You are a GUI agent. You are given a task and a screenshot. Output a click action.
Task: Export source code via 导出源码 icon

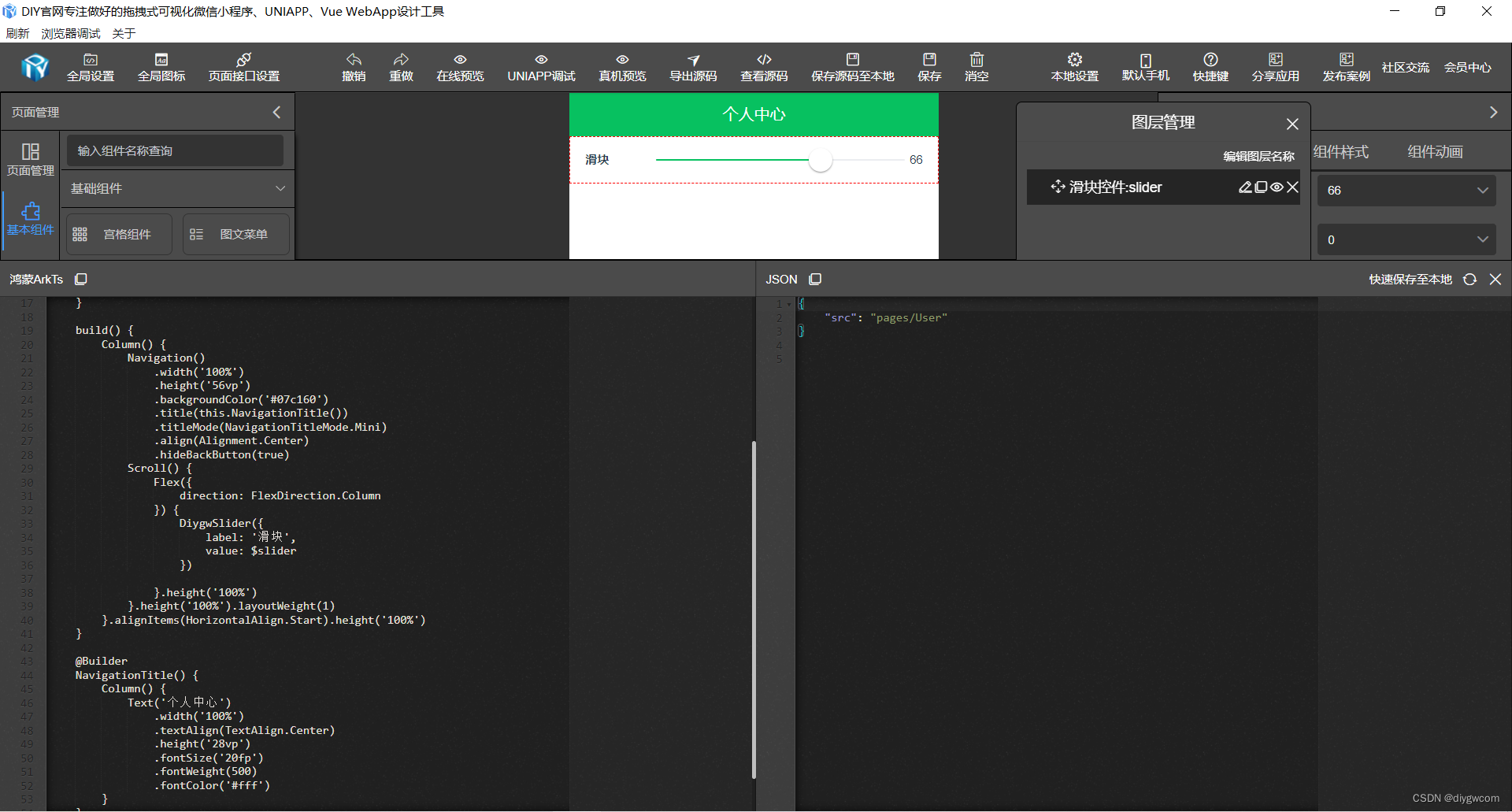(x=693, y=67)
